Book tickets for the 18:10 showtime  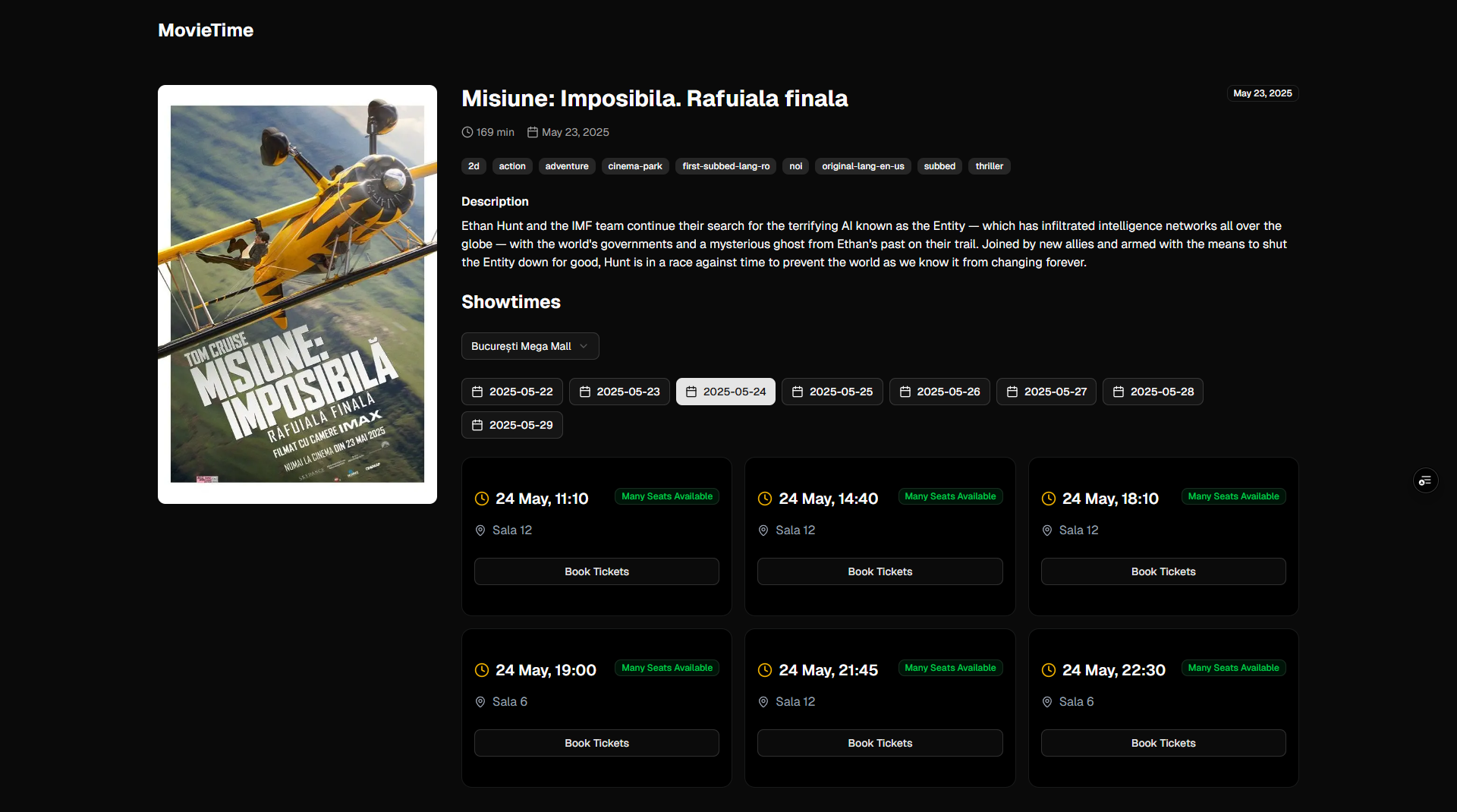(1163, 571)
